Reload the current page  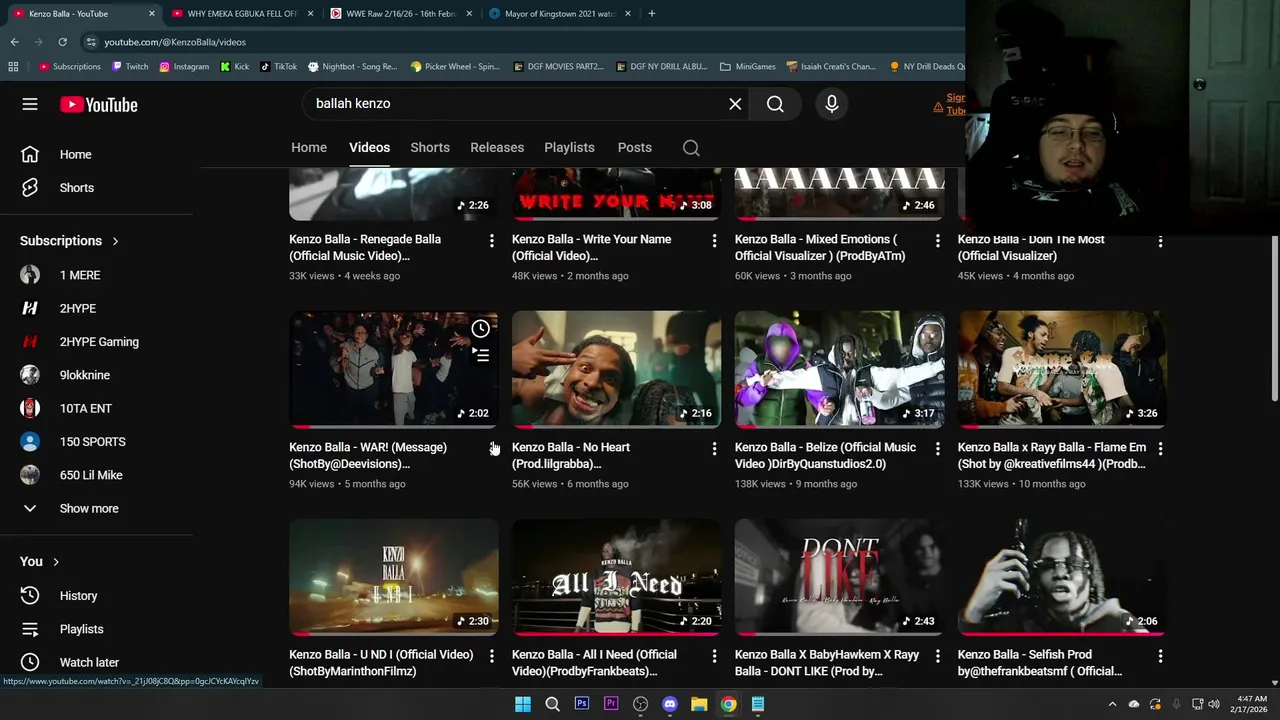point(62,42)
